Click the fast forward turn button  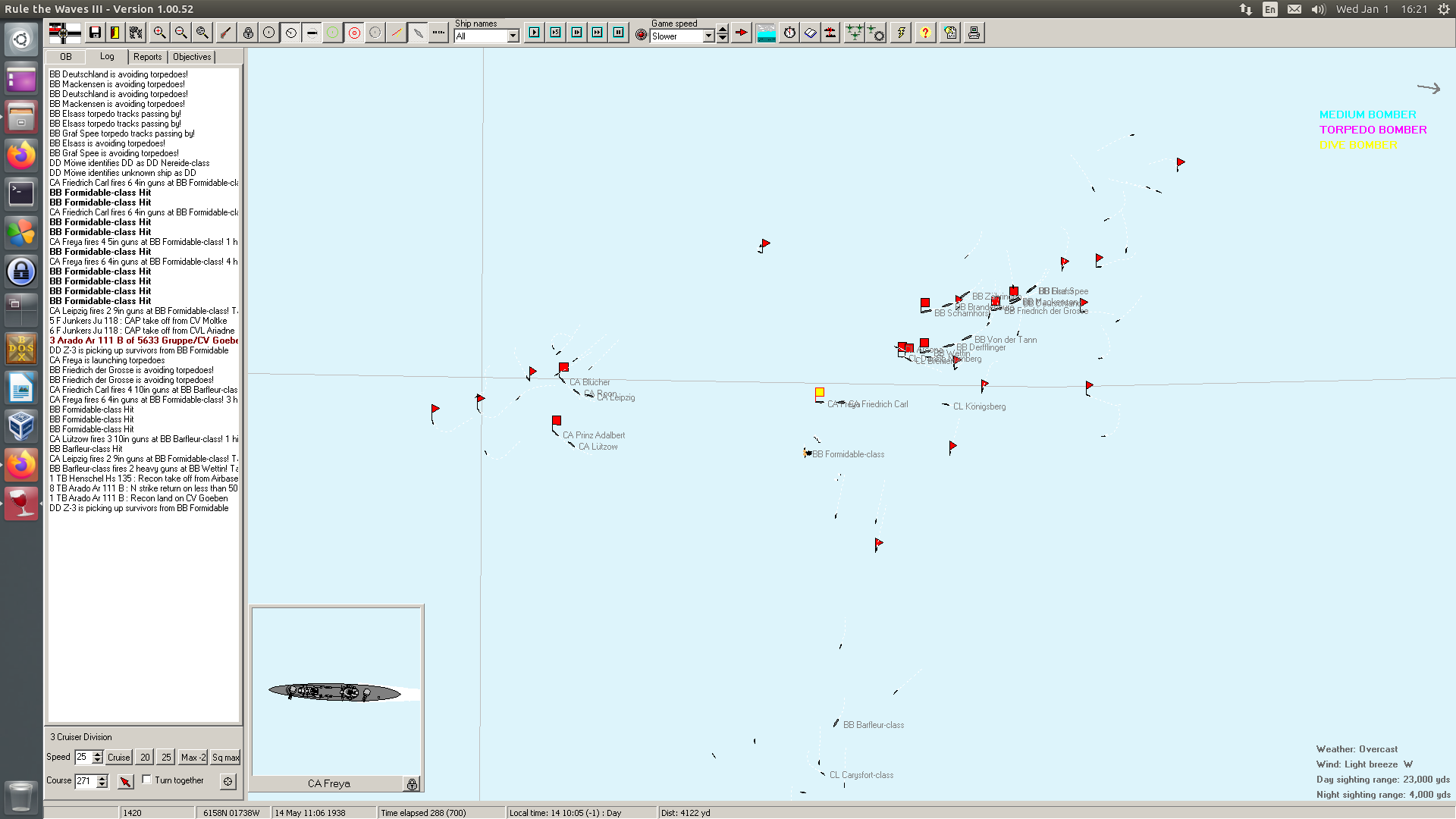(598, 33)
